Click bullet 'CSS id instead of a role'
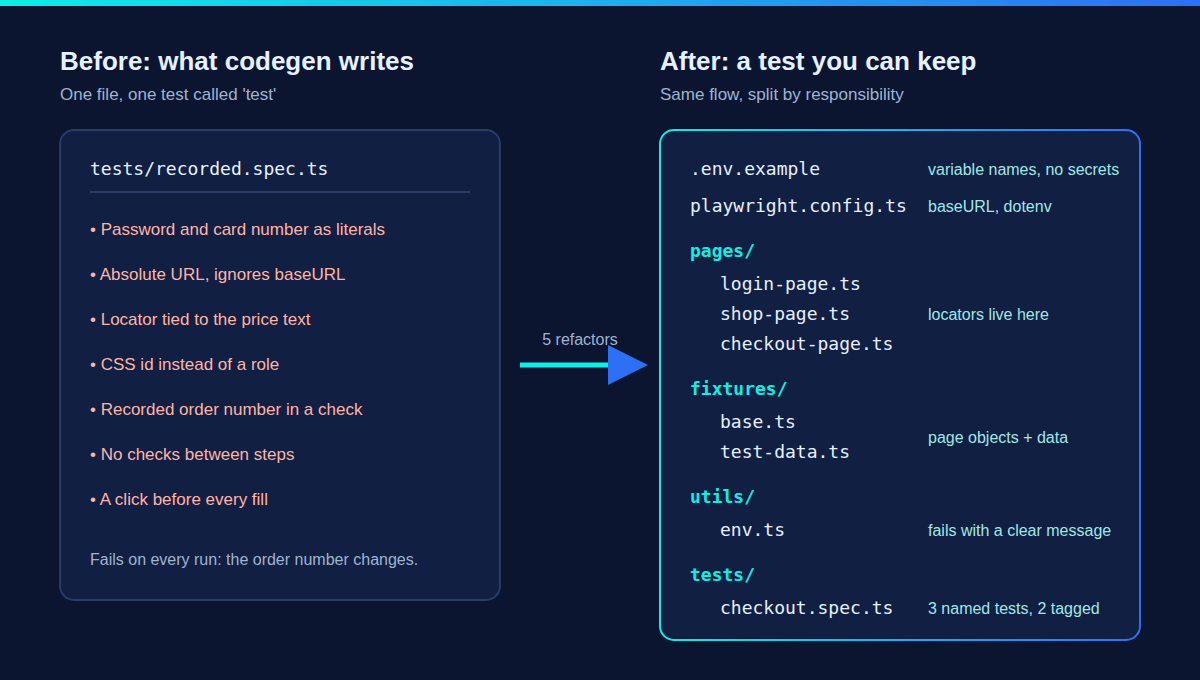Image resolution: width=1200 pixels, height=680 pixels. coord(184,364)
